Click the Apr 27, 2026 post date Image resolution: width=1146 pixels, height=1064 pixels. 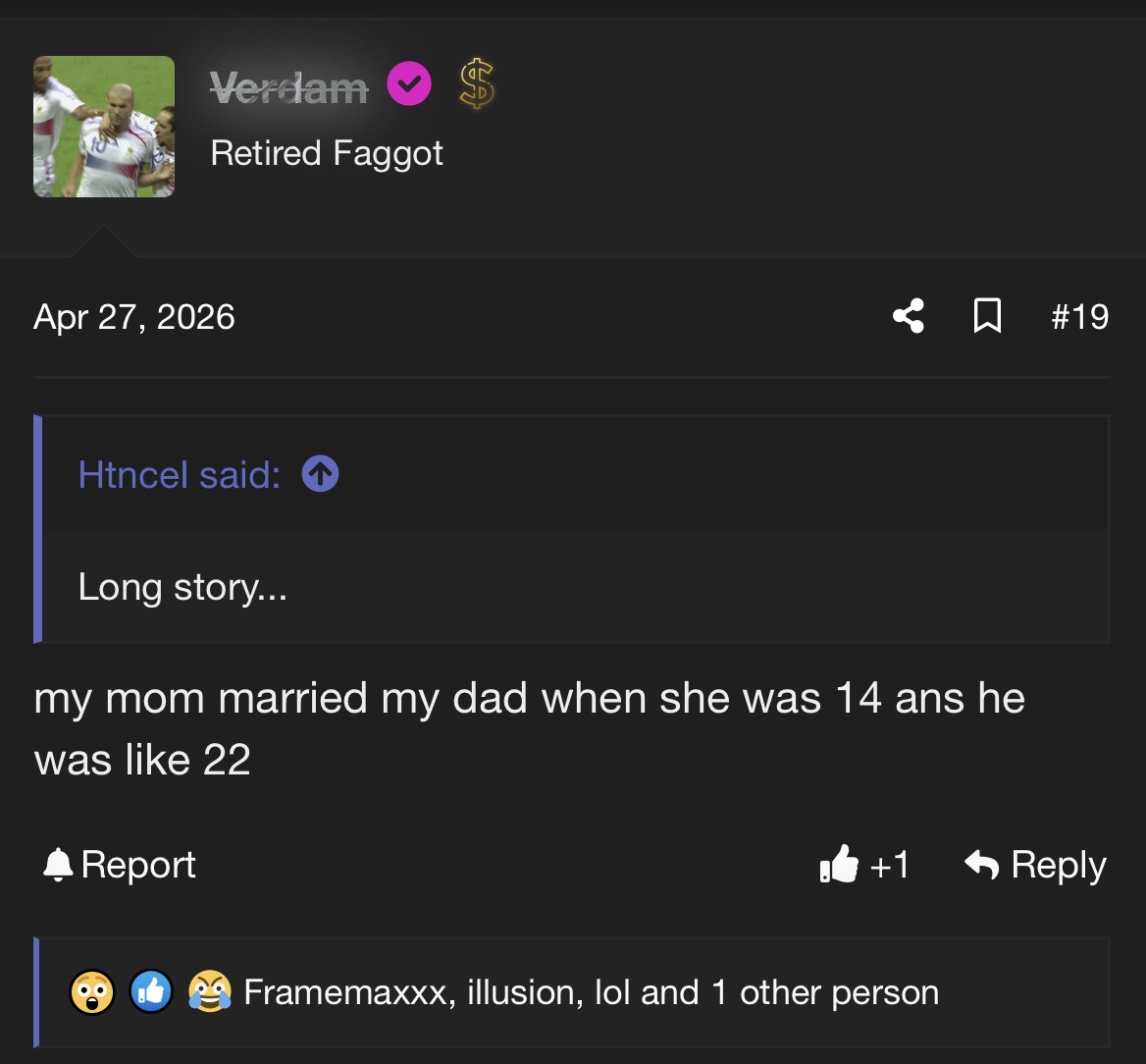click(133, 317)
